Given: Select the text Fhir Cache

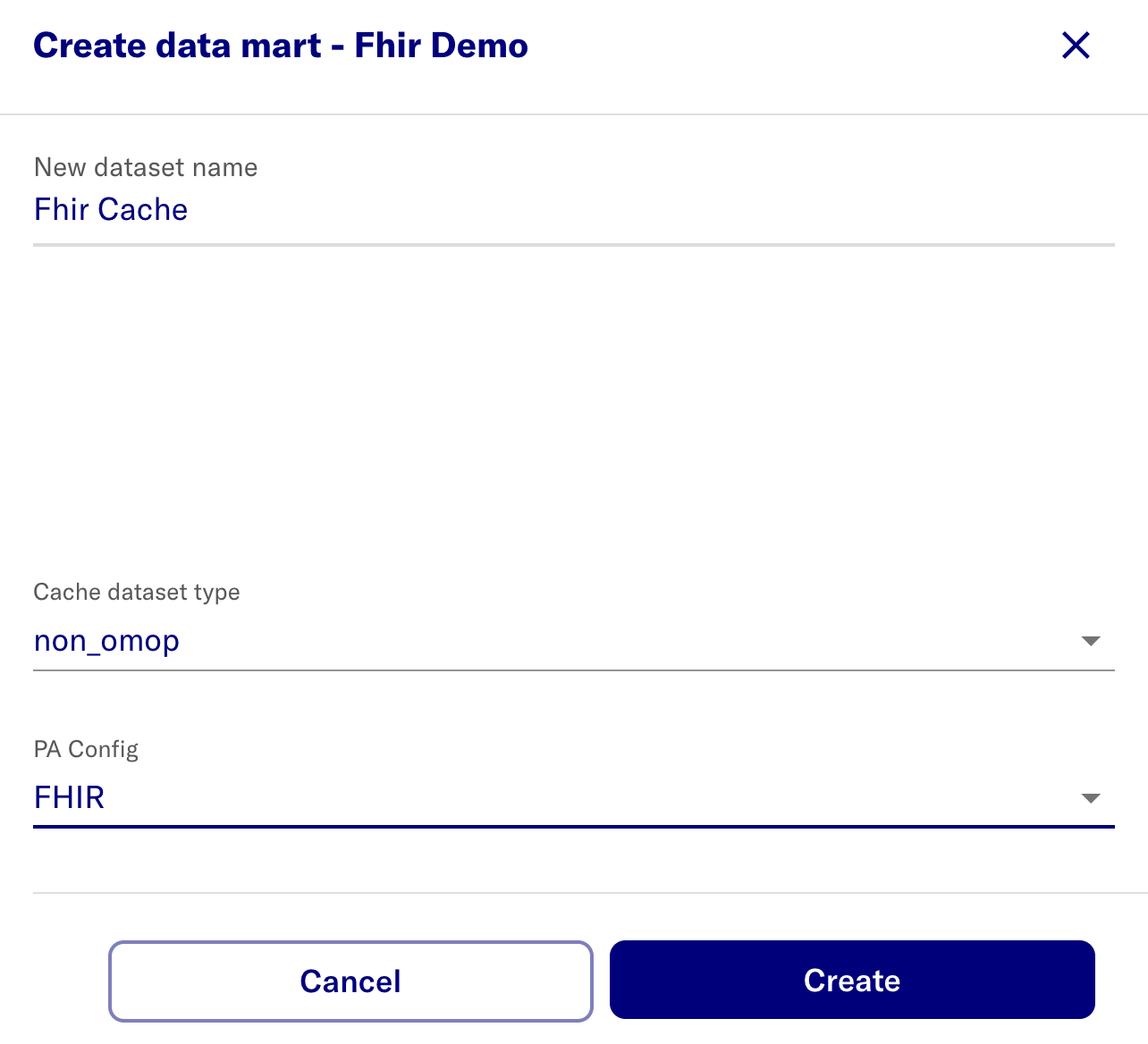Looking at the screenshot, I should (110, 209).
